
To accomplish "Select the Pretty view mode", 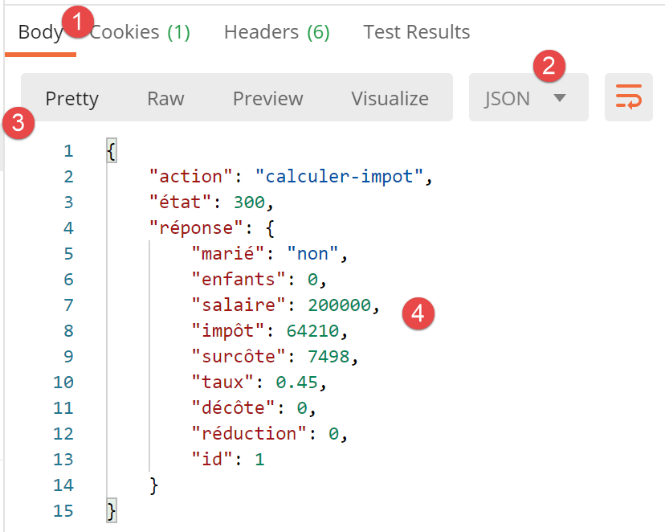I will click(x=72, y=98).
